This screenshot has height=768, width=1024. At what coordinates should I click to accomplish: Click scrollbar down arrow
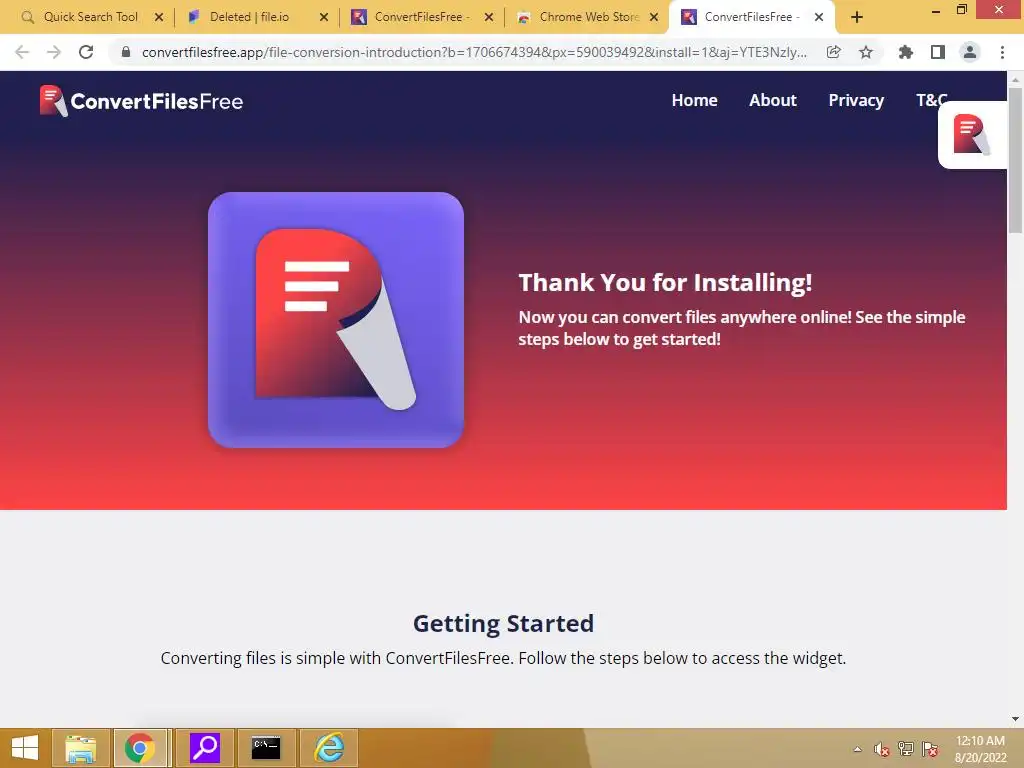(1015, 719)
